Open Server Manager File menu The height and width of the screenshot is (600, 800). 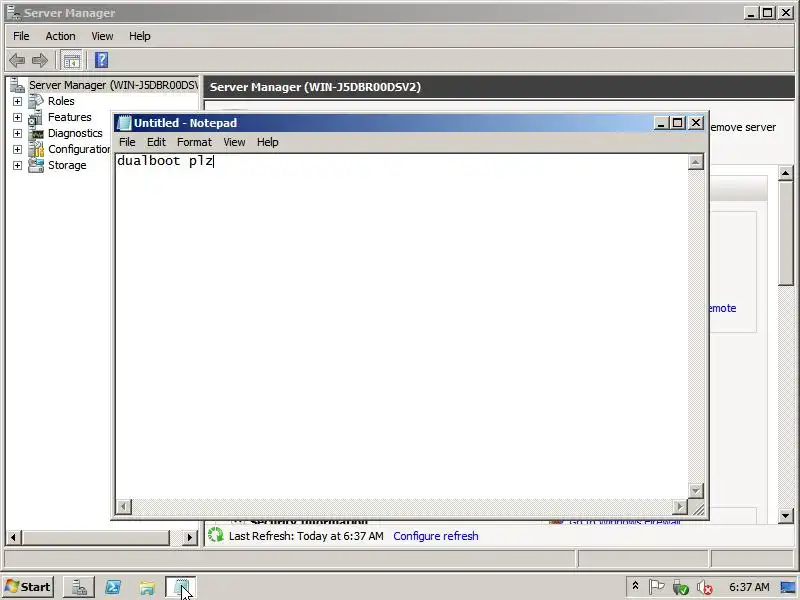[x=21, y=36]
